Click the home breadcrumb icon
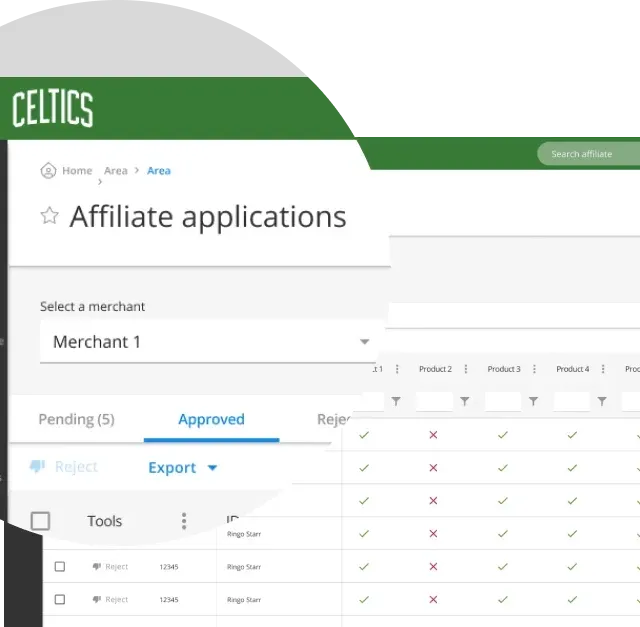 tap(48, 171)
